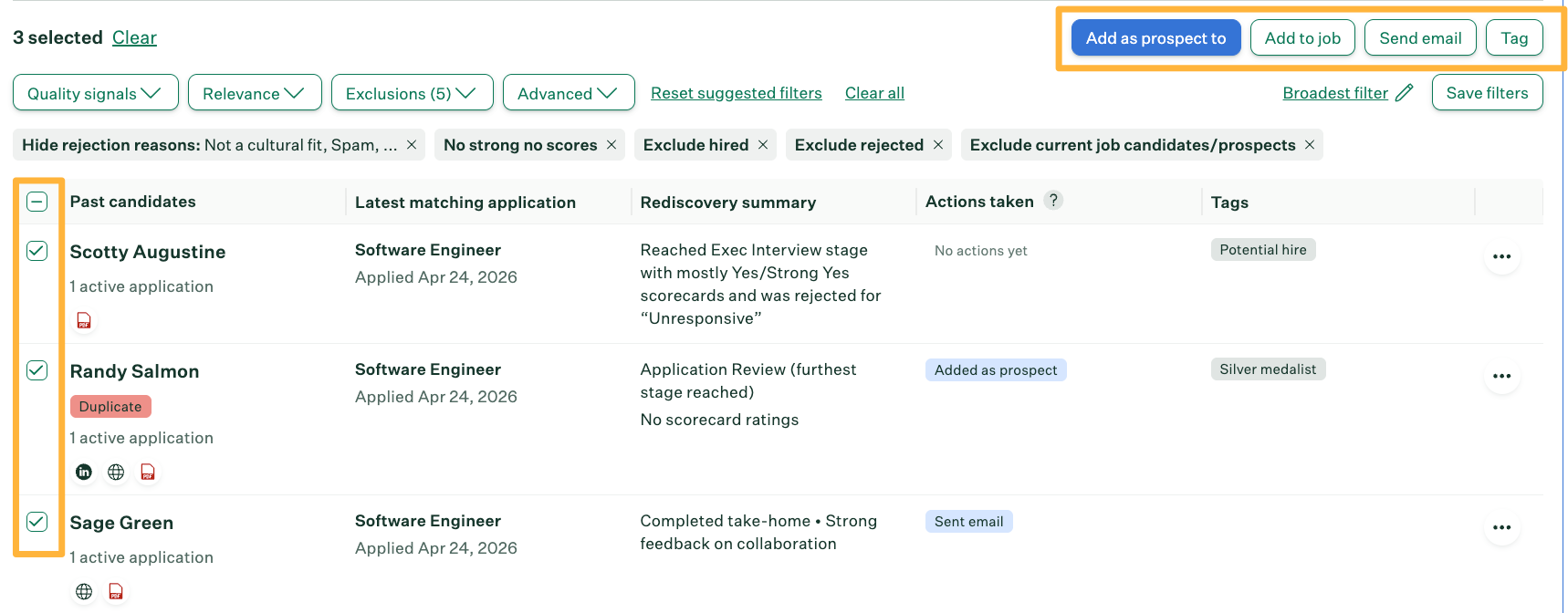Image resolution: width=1568 pixels, height=613 pixels.
Task: Click the Silver medalist tag
Action: [x=1268, y=369]
